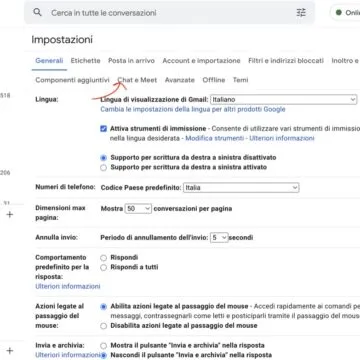Click the Online status indicator
Viewport: 360px width, 360px height.
(345, 13)
